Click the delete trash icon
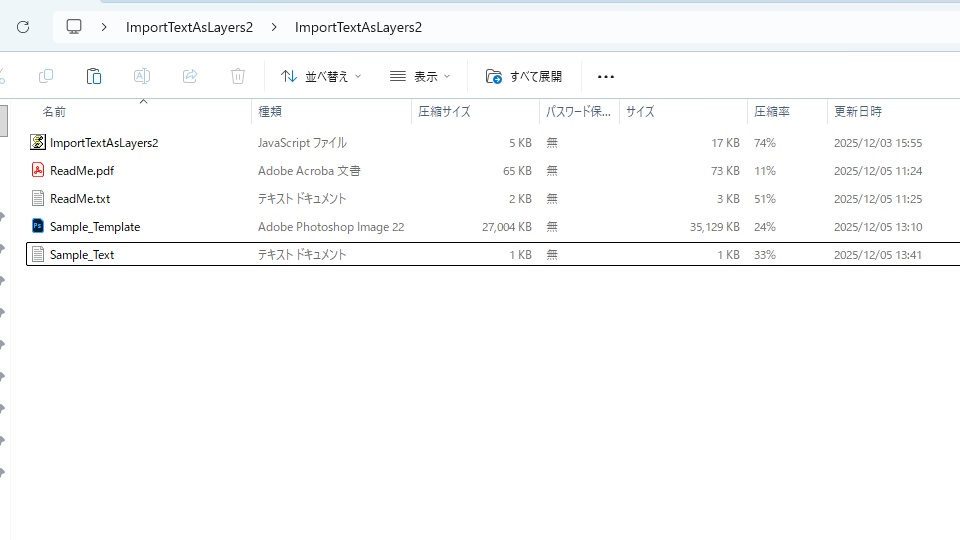 238,76
